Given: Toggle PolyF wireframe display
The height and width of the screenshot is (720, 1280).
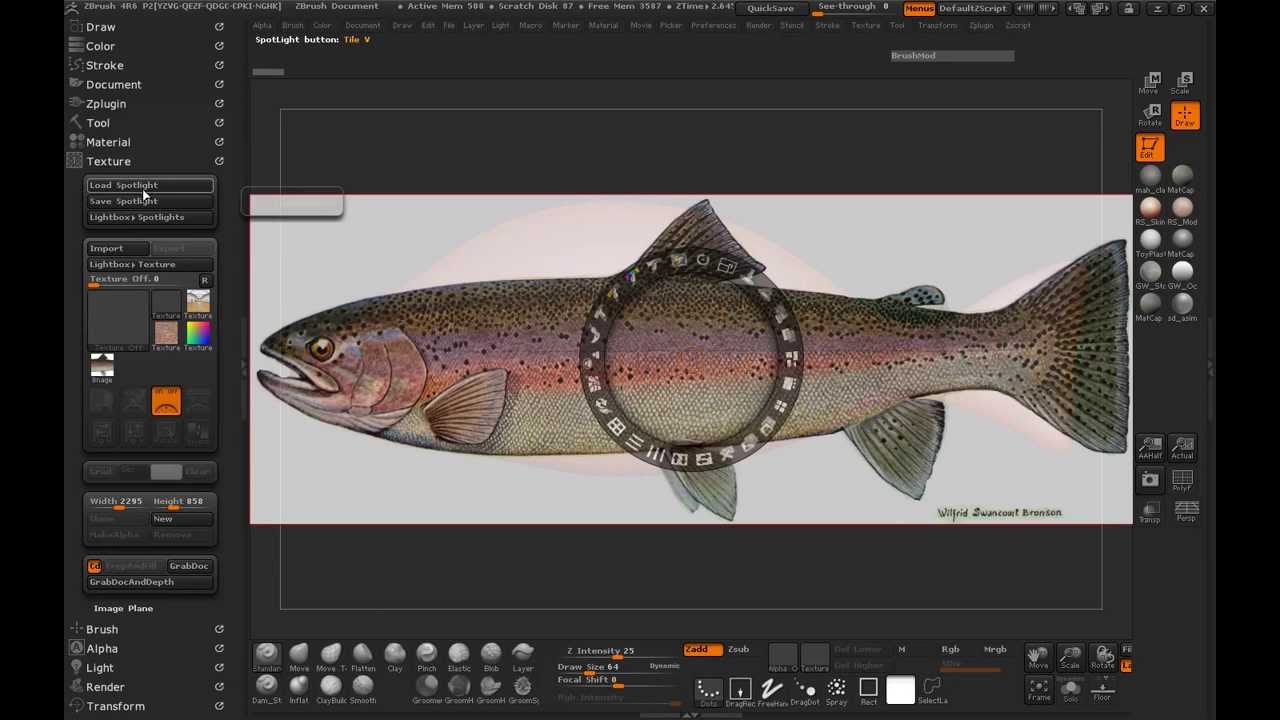Looking at the screenshot, I should click(1182, 482).
